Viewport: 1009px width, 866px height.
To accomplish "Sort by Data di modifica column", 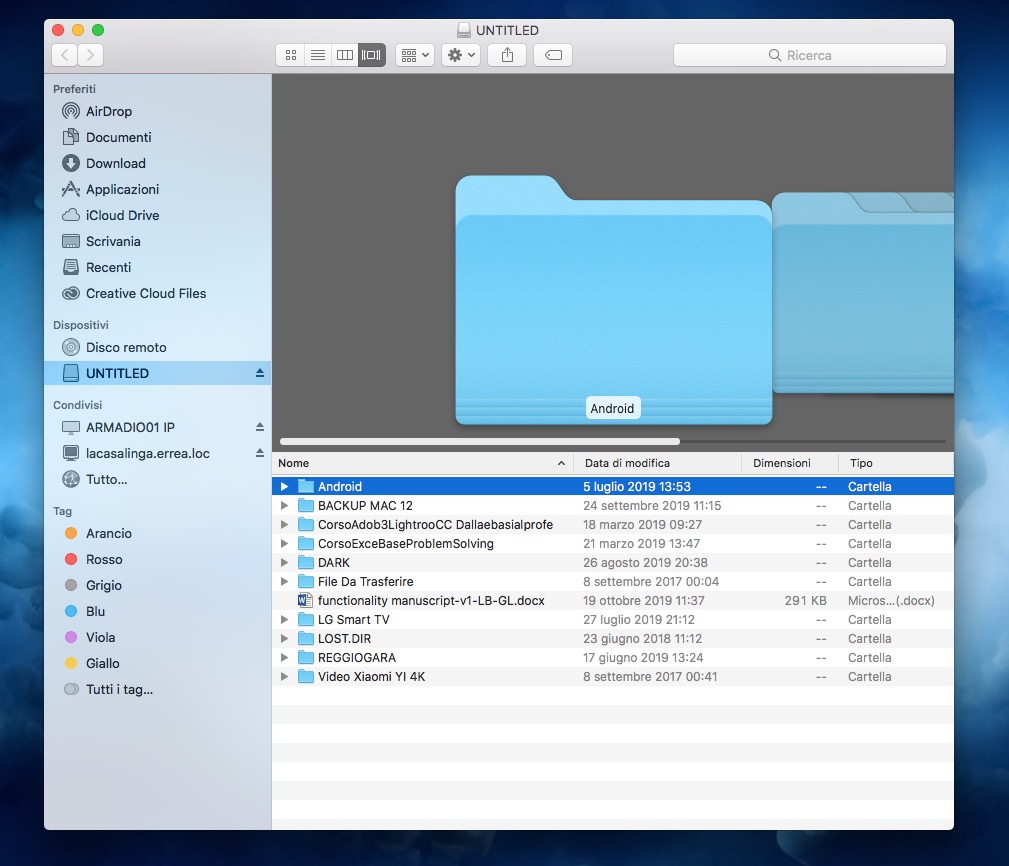I will [x=627, y=463].
